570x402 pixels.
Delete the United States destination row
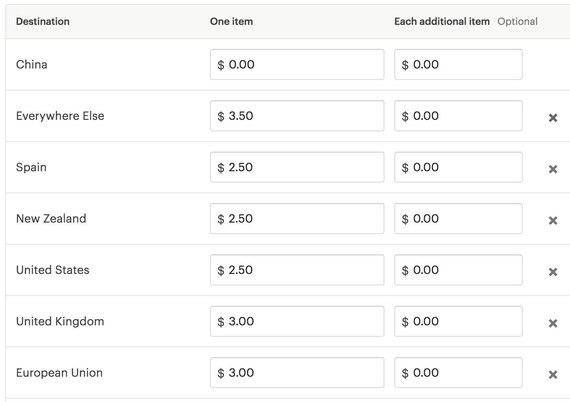pos(553,272)
